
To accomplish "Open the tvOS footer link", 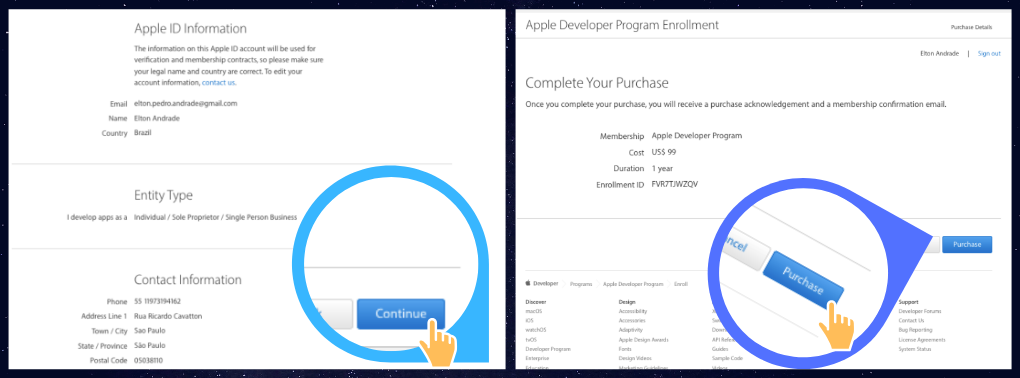I will point(531,340).
